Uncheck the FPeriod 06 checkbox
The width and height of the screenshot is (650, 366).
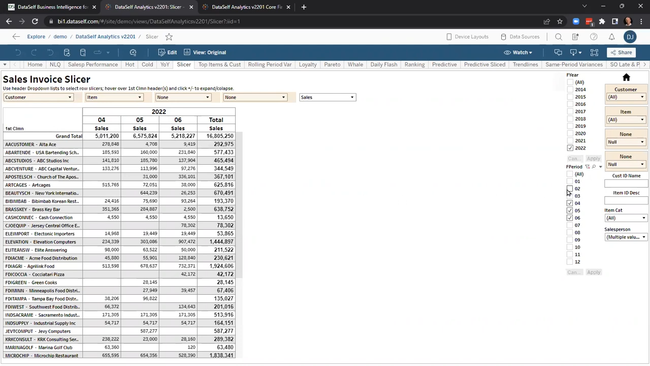pos(570,218)
